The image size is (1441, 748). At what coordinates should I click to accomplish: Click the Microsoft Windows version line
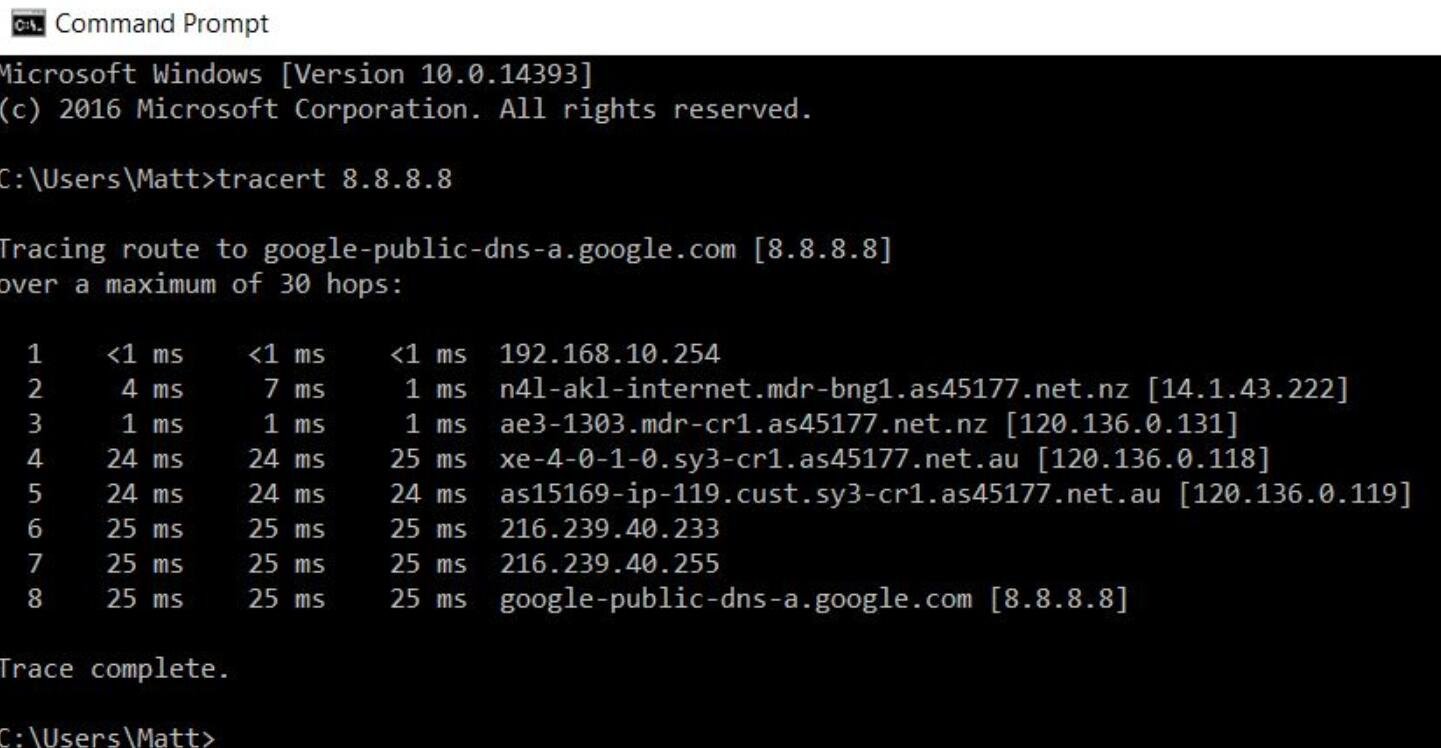(296, 74)
